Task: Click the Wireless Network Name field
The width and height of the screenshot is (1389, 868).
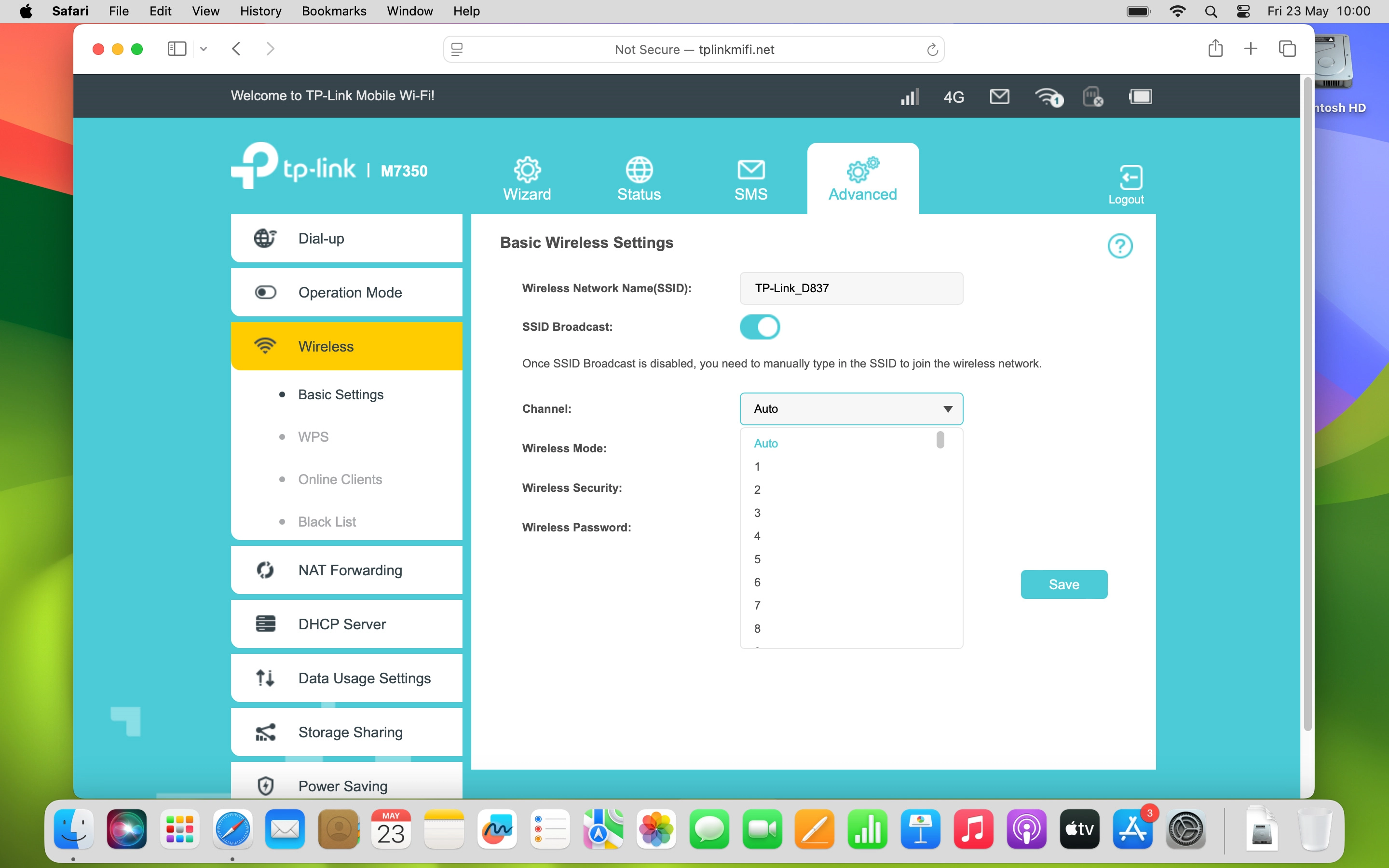Action: [x=851, y=288]
